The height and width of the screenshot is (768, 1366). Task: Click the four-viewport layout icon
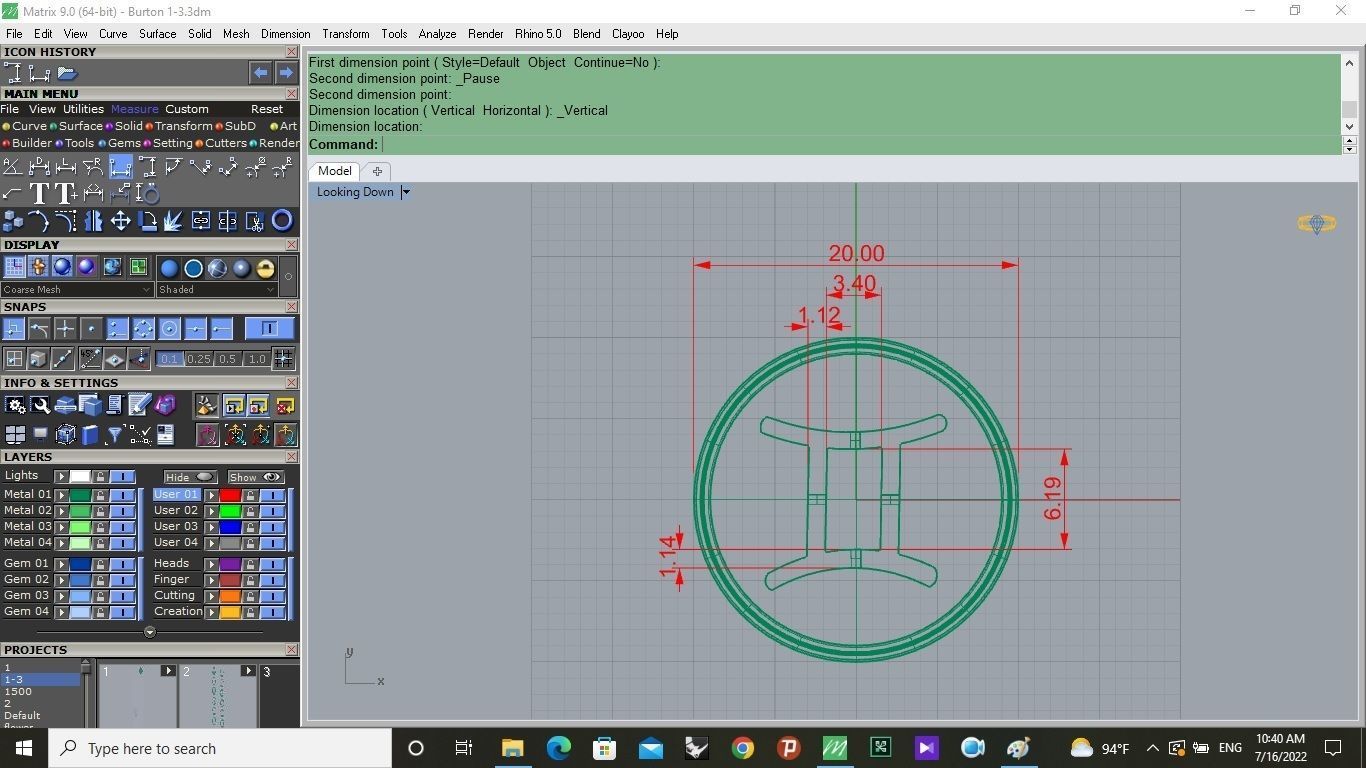[x=15, y=434]
